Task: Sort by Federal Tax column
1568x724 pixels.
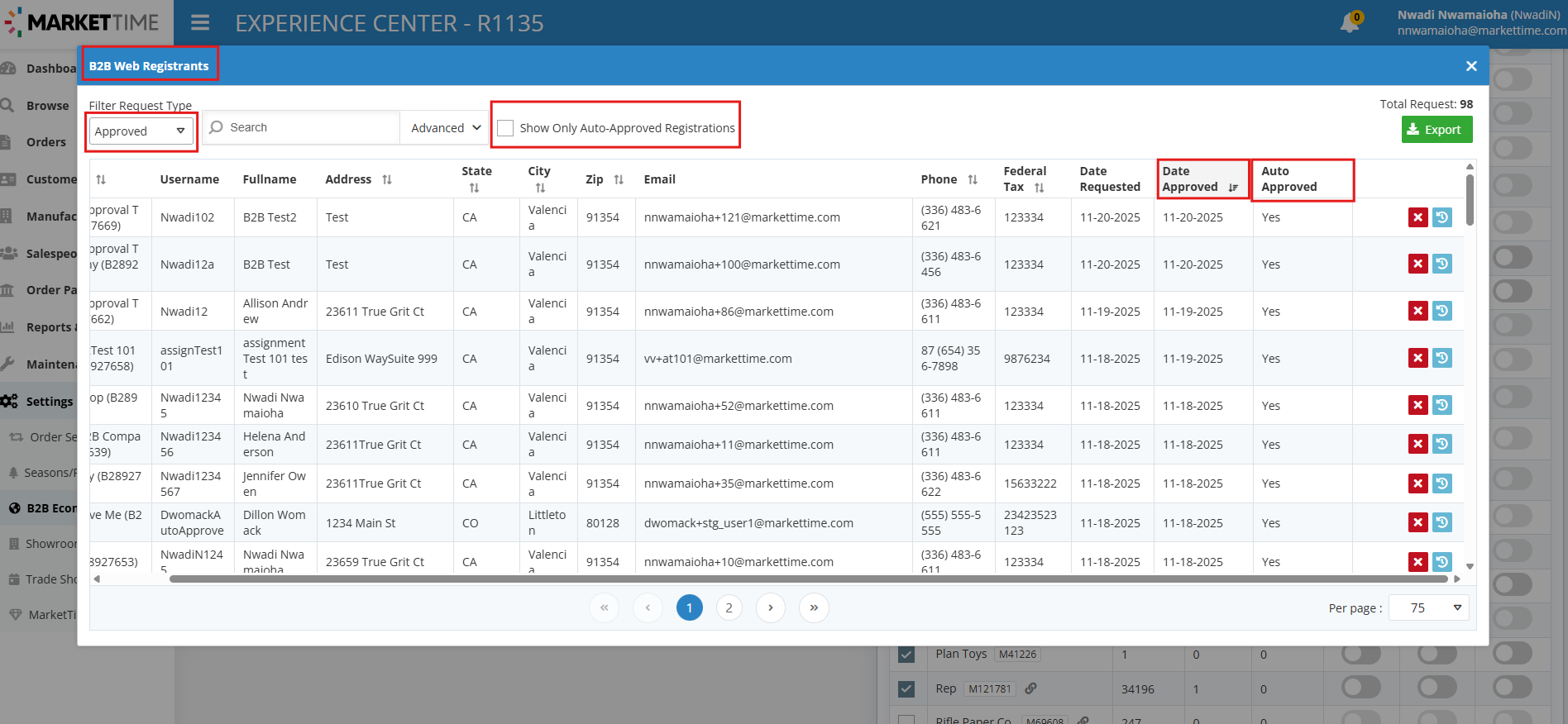Action: (1040, 188)
